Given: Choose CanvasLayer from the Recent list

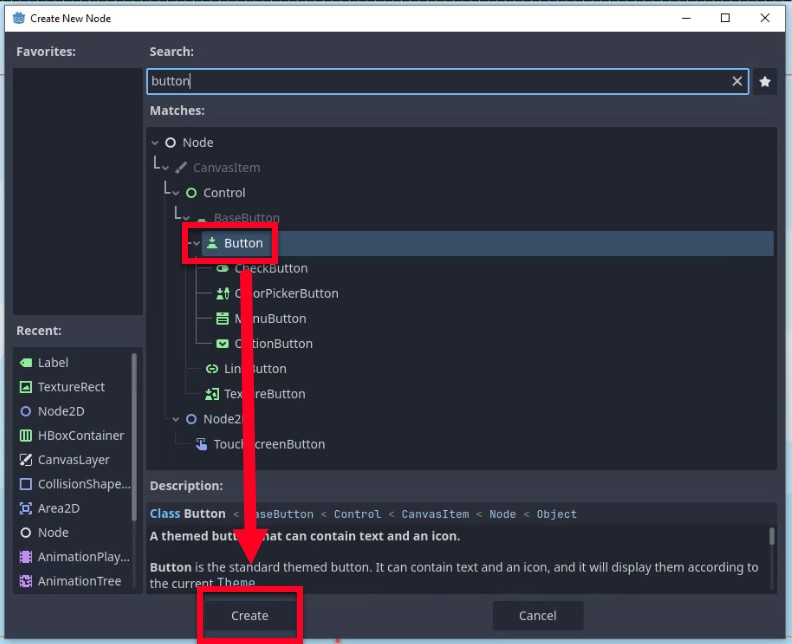Looking at the screenshot, I should coord(74,460).
